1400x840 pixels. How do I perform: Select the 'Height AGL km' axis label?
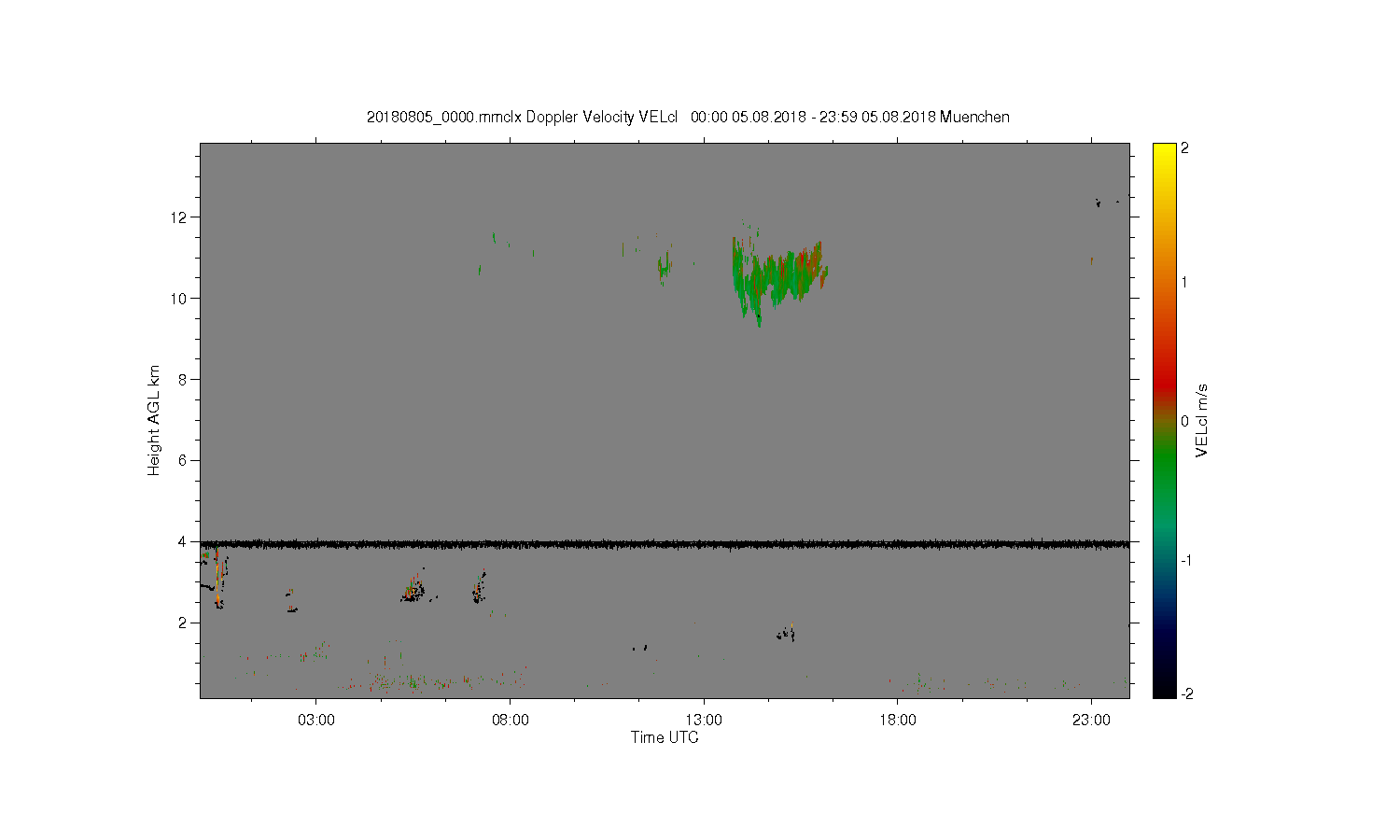[x=154, y=420]
